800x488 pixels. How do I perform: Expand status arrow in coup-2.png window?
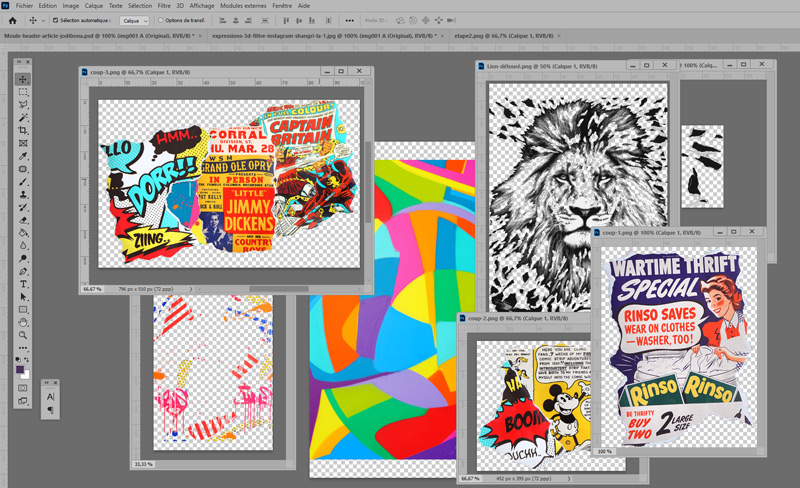(x=568, y=479)
